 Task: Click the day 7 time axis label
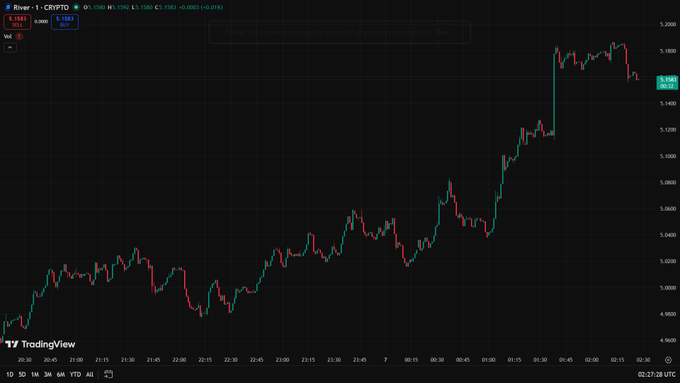tap(386, 360)
